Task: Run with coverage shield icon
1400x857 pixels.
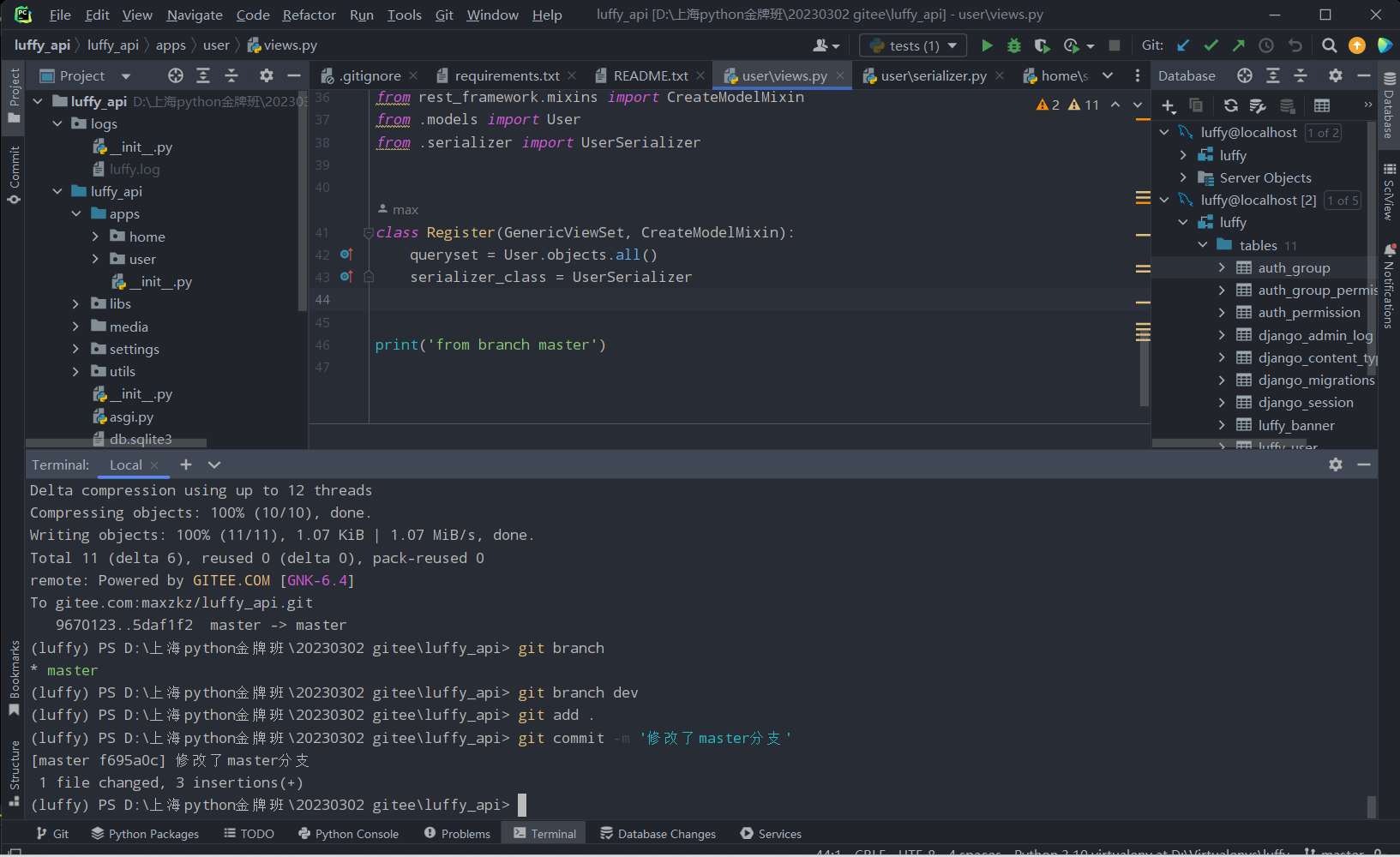Action: click(x=1042, y=45)
